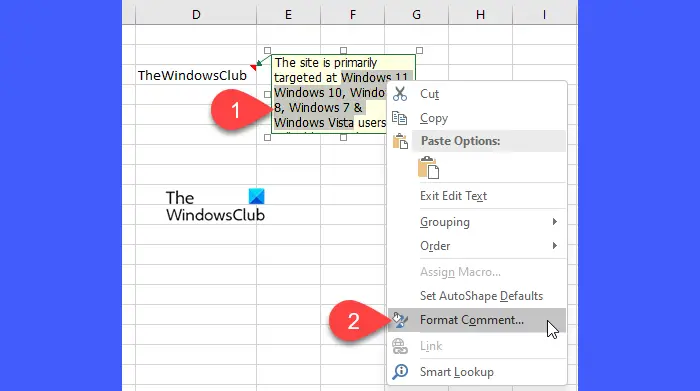Choose the Paste clipboard option button
This screenshot has width=700, height=391.
[x=429, y=168]
